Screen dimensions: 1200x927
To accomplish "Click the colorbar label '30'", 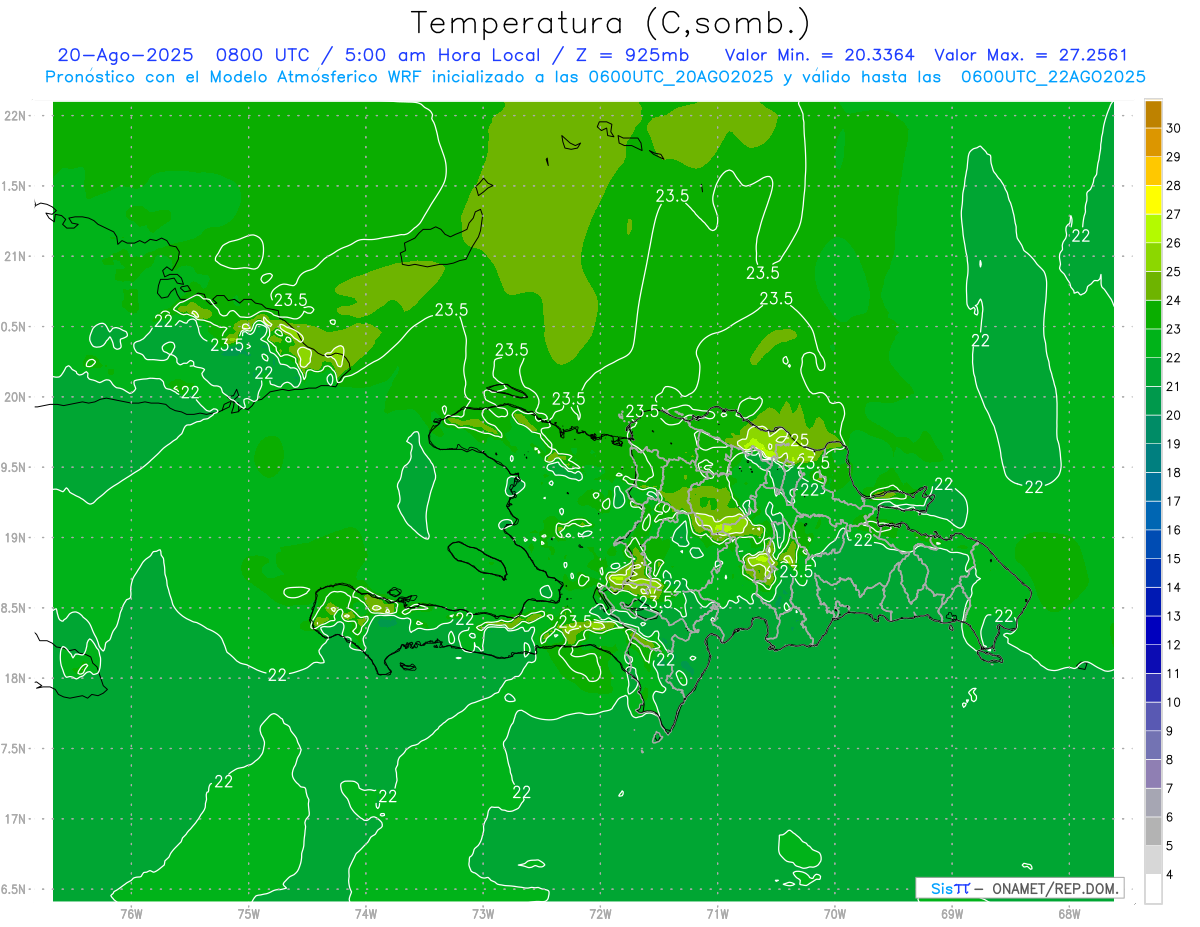I will (1174, 128).
